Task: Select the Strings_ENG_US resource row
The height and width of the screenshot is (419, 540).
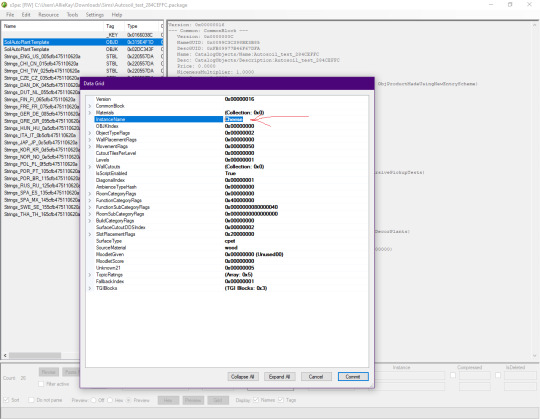Action: (83, 56)
